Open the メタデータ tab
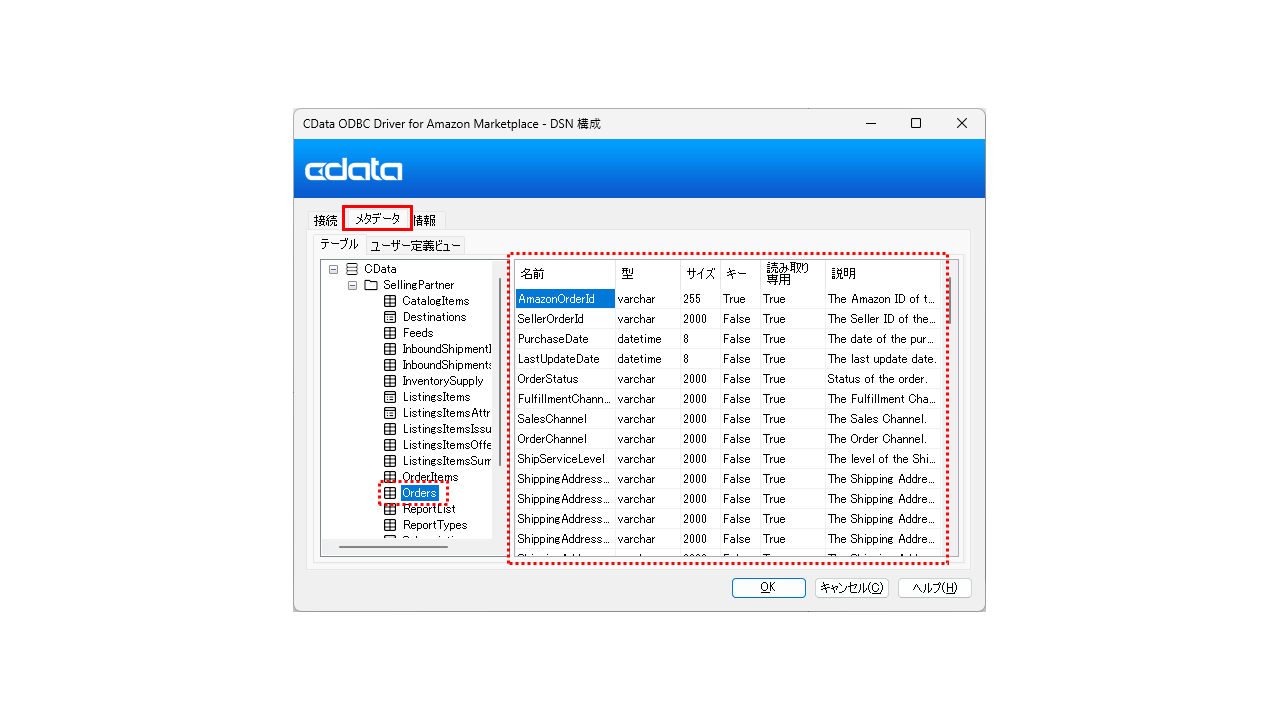Image resolution: width=1280 pixels, height=720 pixels. [x=378, y=218]
